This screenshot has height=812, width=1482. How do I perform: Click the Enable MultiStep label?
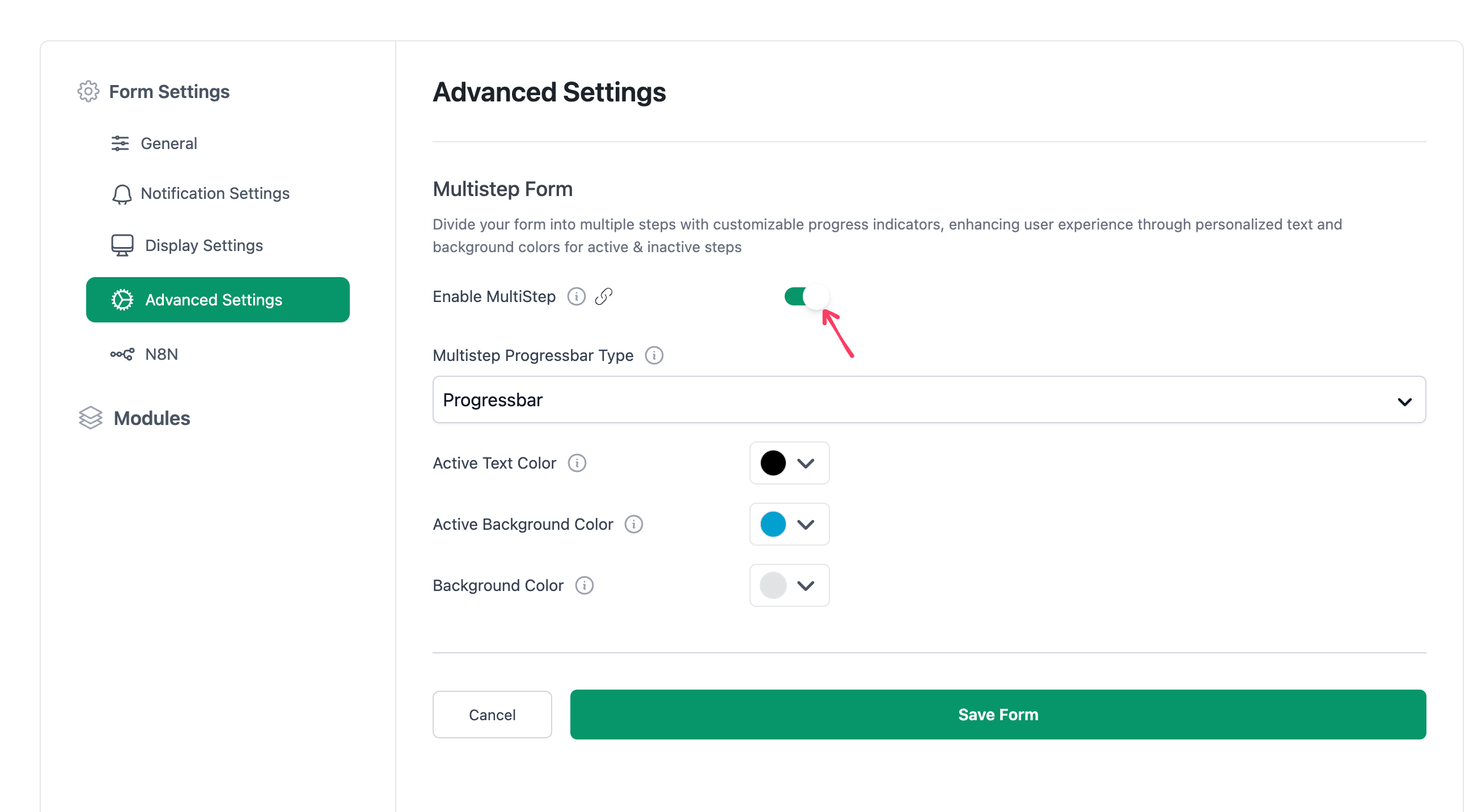point(494,297)
